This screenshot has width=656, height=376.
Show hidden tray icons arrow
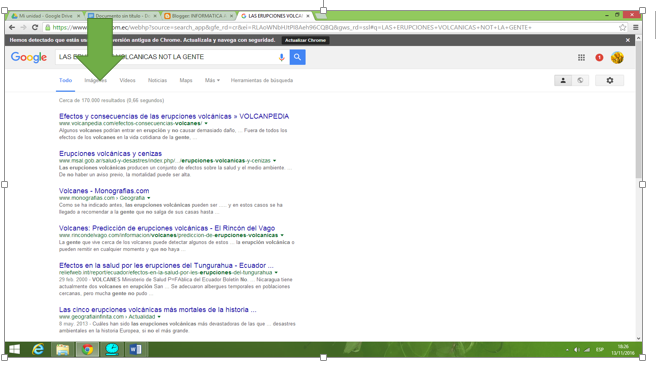coord(567,350)
